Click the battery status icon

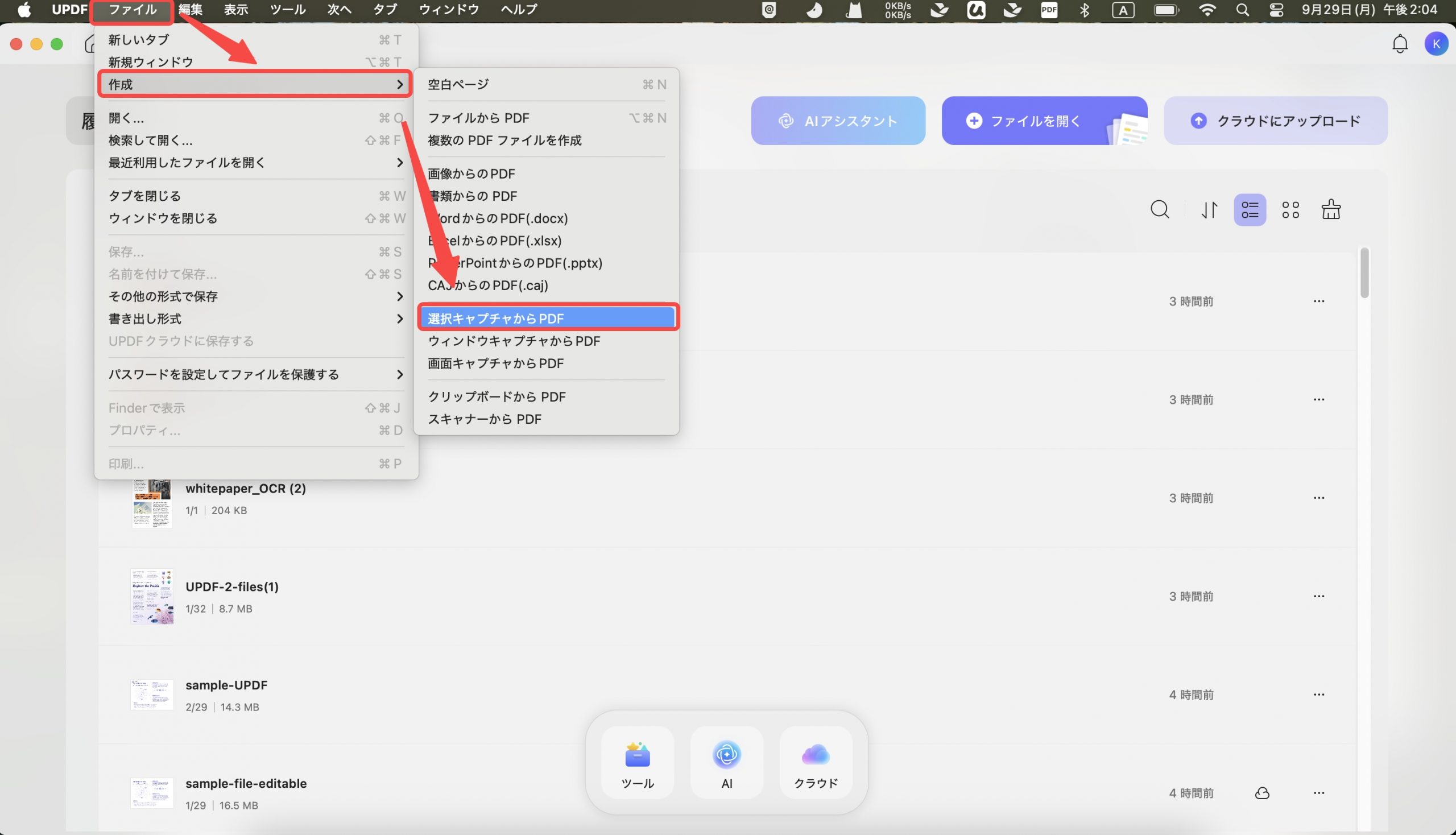[x=1166, y=10]
